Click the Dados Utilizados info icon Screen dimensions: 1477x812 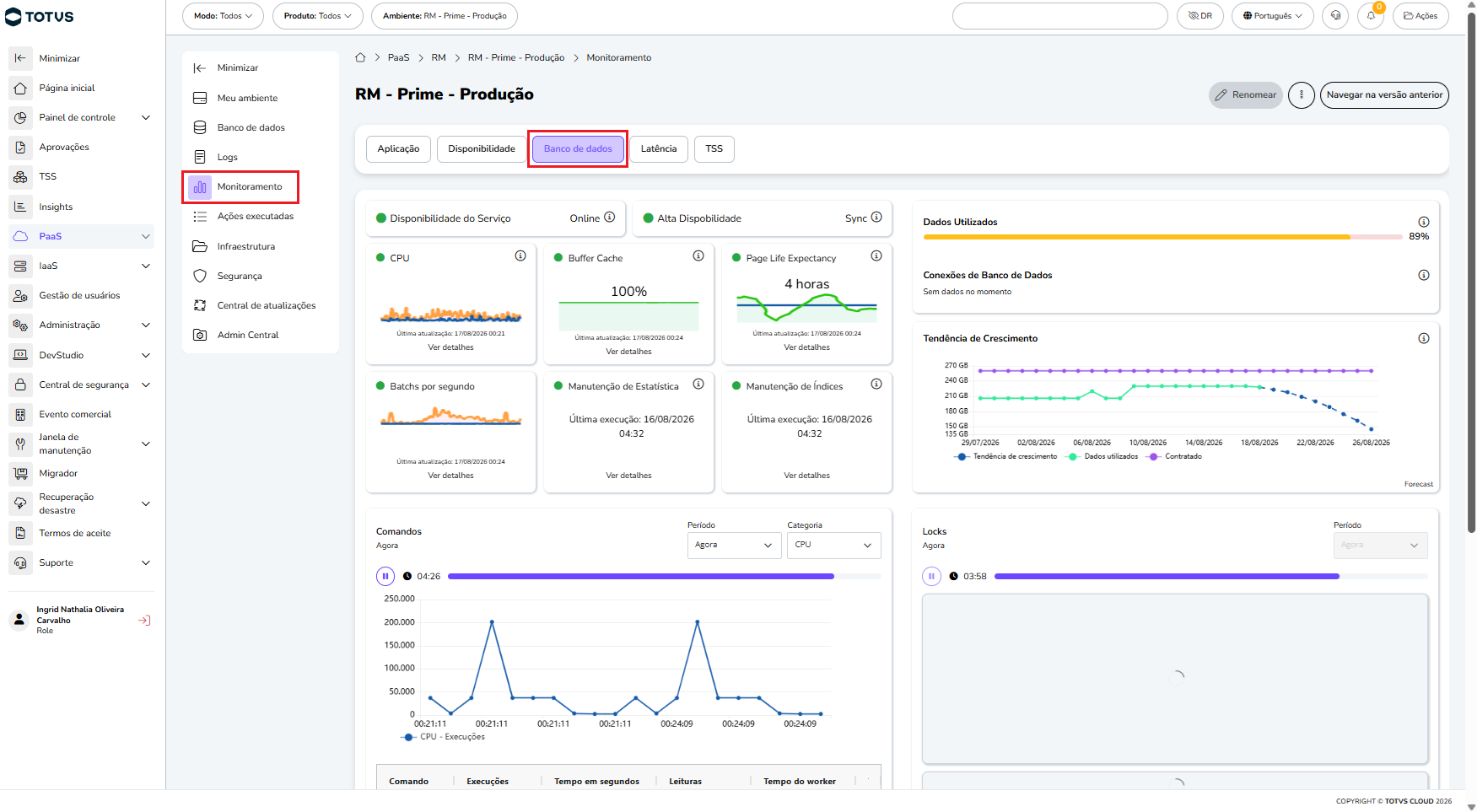(x=1424, y=222)
